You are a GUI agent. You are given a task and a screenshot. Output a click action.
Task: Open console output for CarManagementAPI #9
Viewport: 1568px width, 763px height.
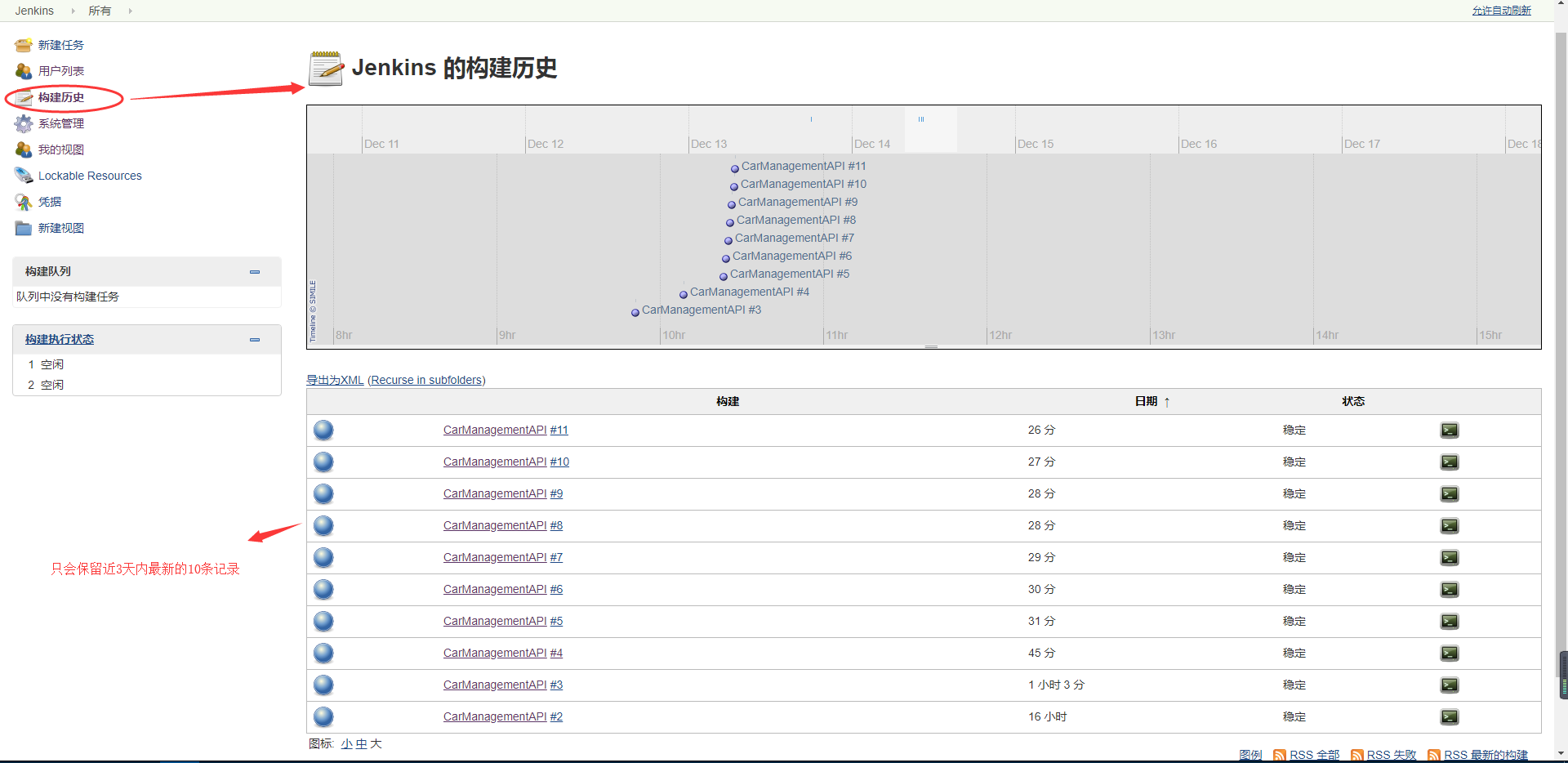point(1450,494)
